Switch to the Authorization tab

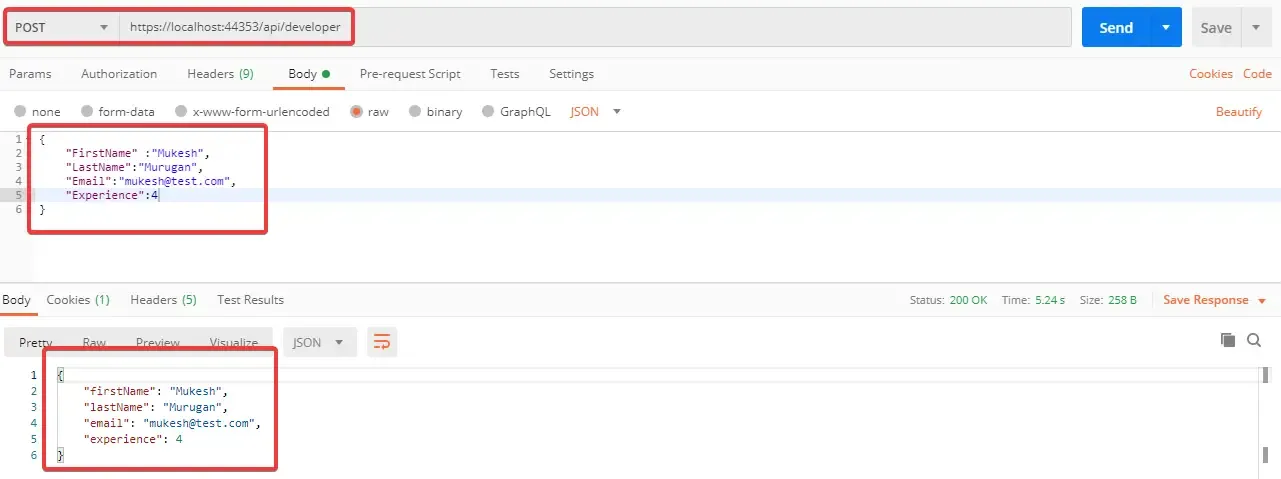119,74
